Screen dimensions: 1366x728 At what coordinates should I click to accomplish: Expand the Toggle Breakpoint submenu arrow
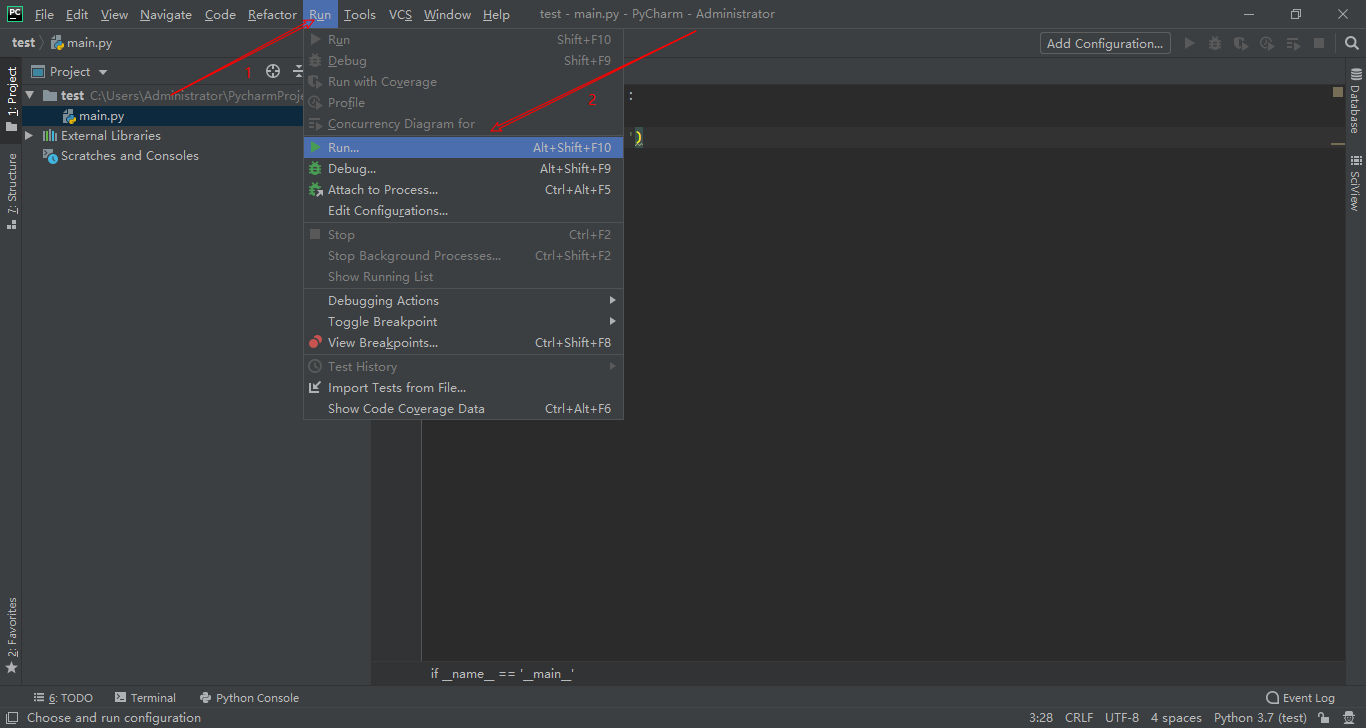613,321
